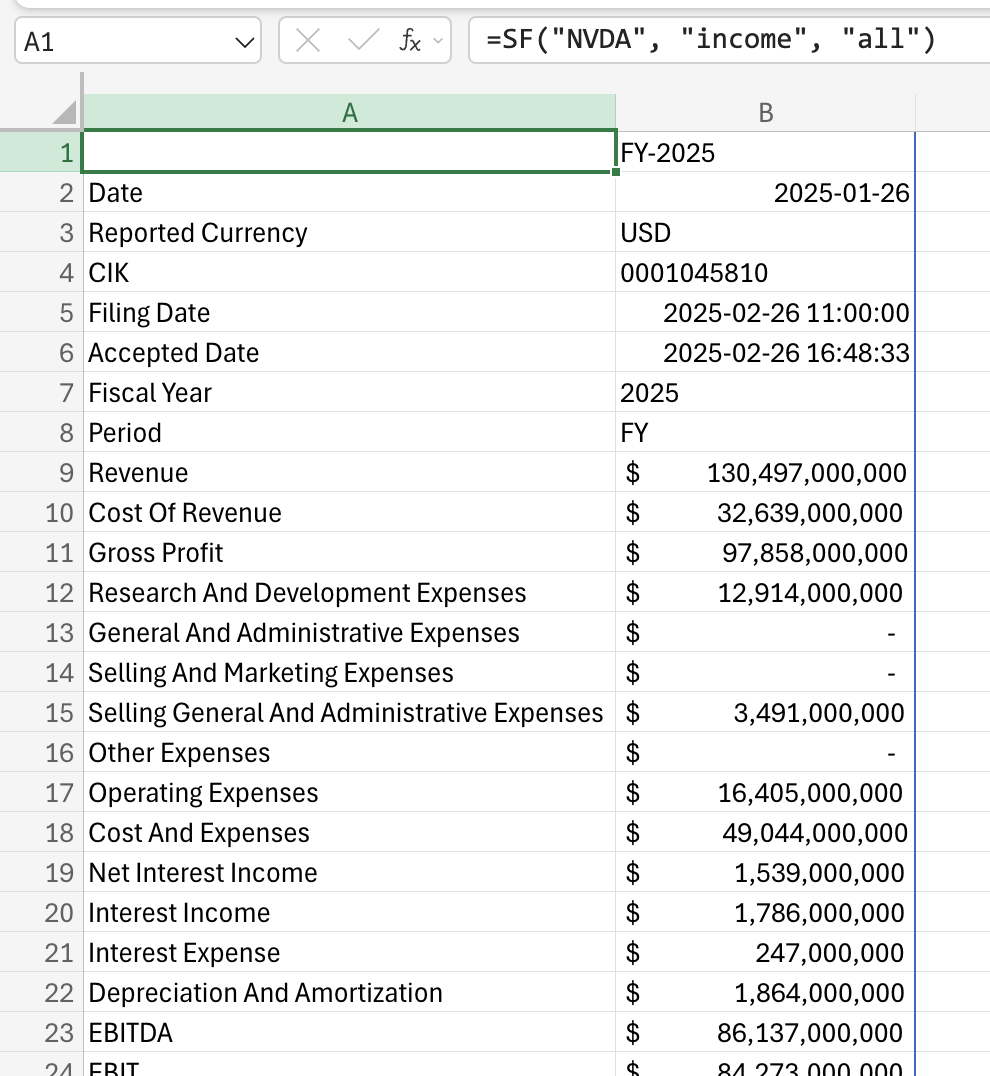Cancel the formula entry with the X icon

pos(309,39)
